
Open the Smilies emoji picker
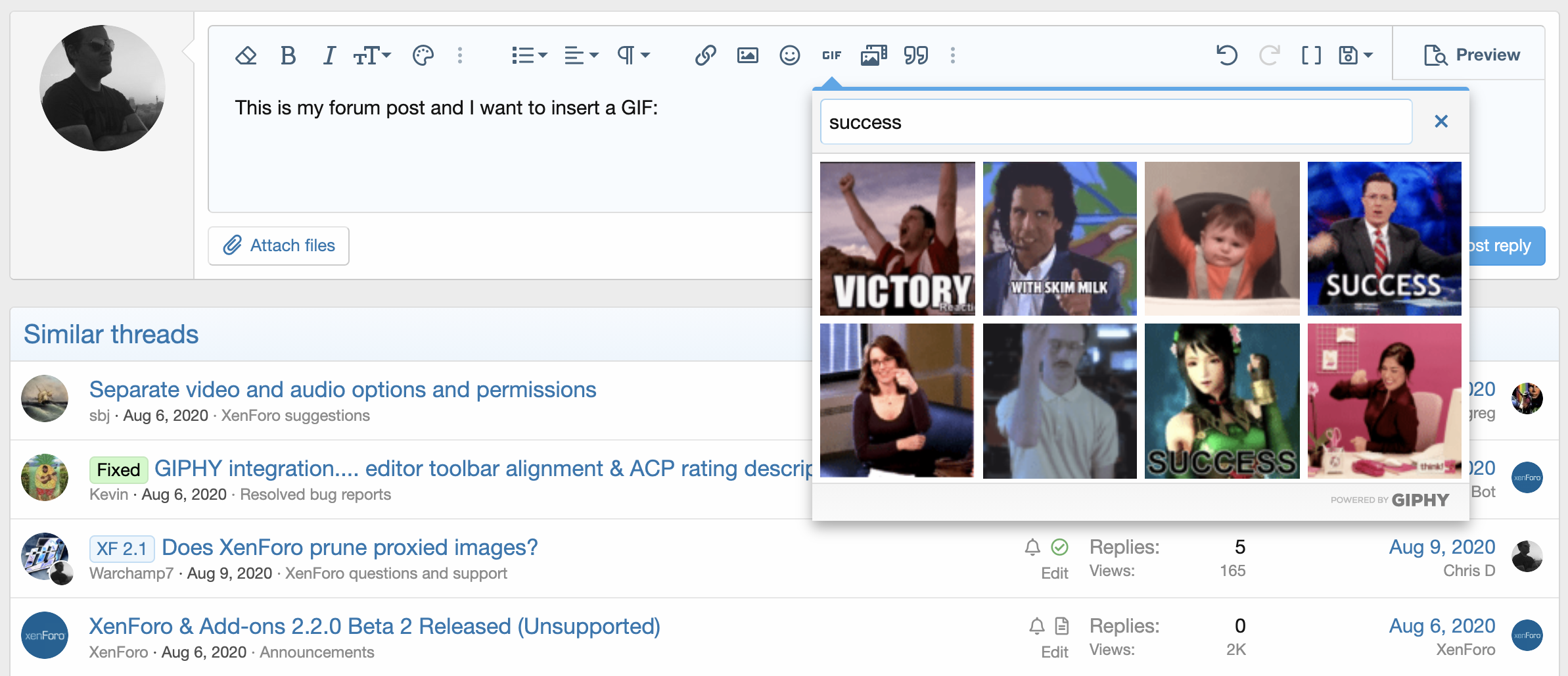coord(790,55)
